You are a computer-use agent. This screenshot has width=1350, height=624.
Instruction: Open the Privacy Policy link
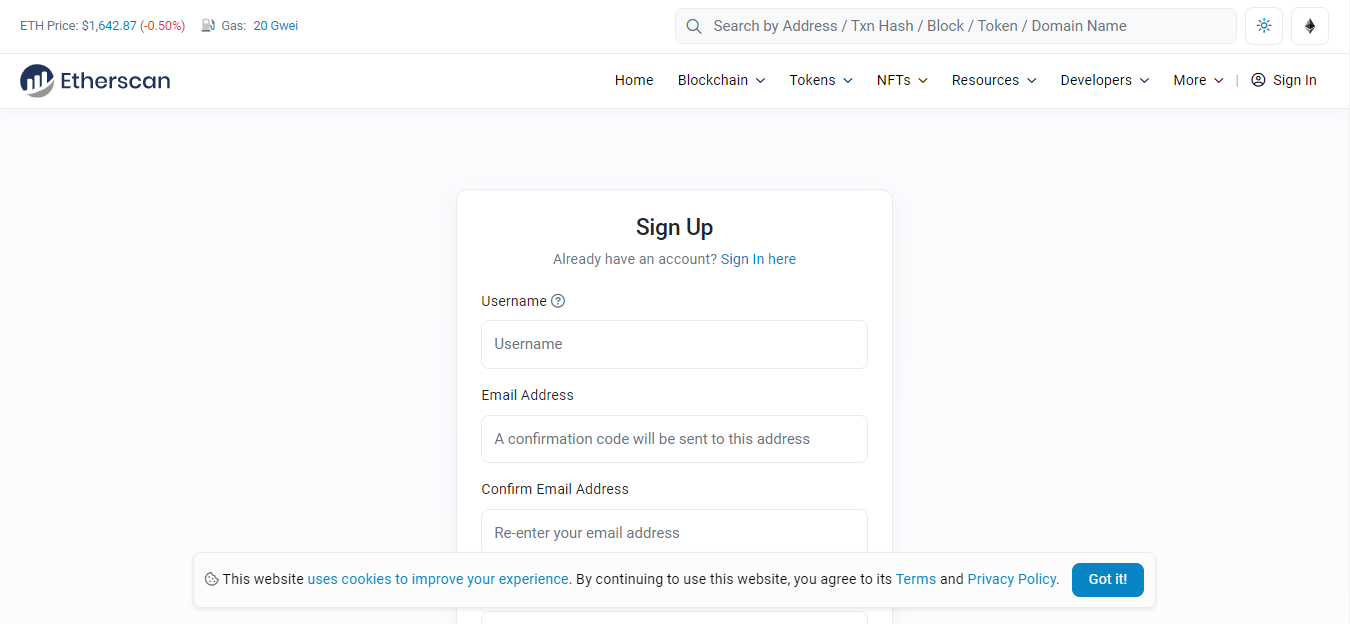[1011, 579]
